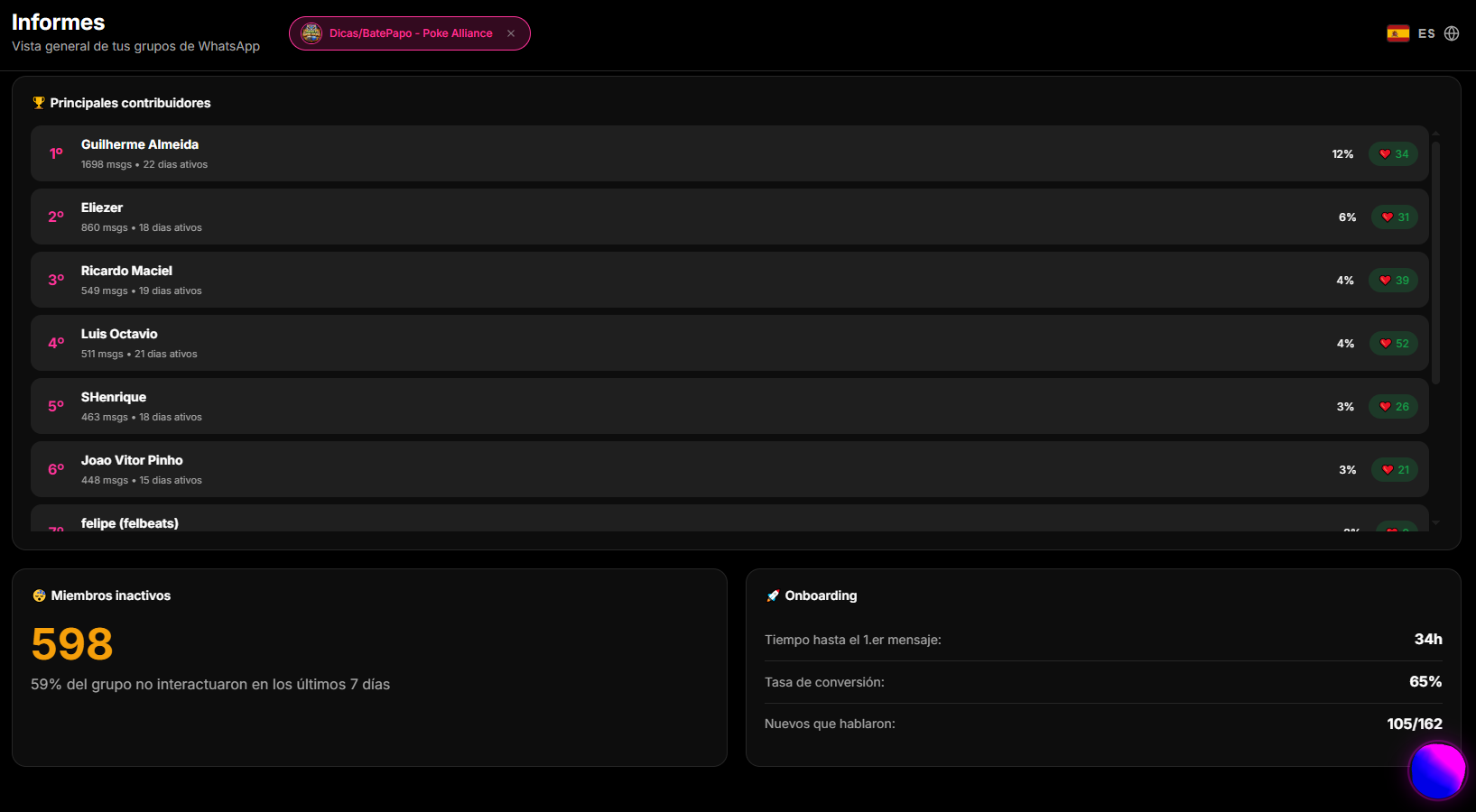This screenshot has width=1476, height=812.
Task: Click the globe language icon
Action: click(1452, 33)
